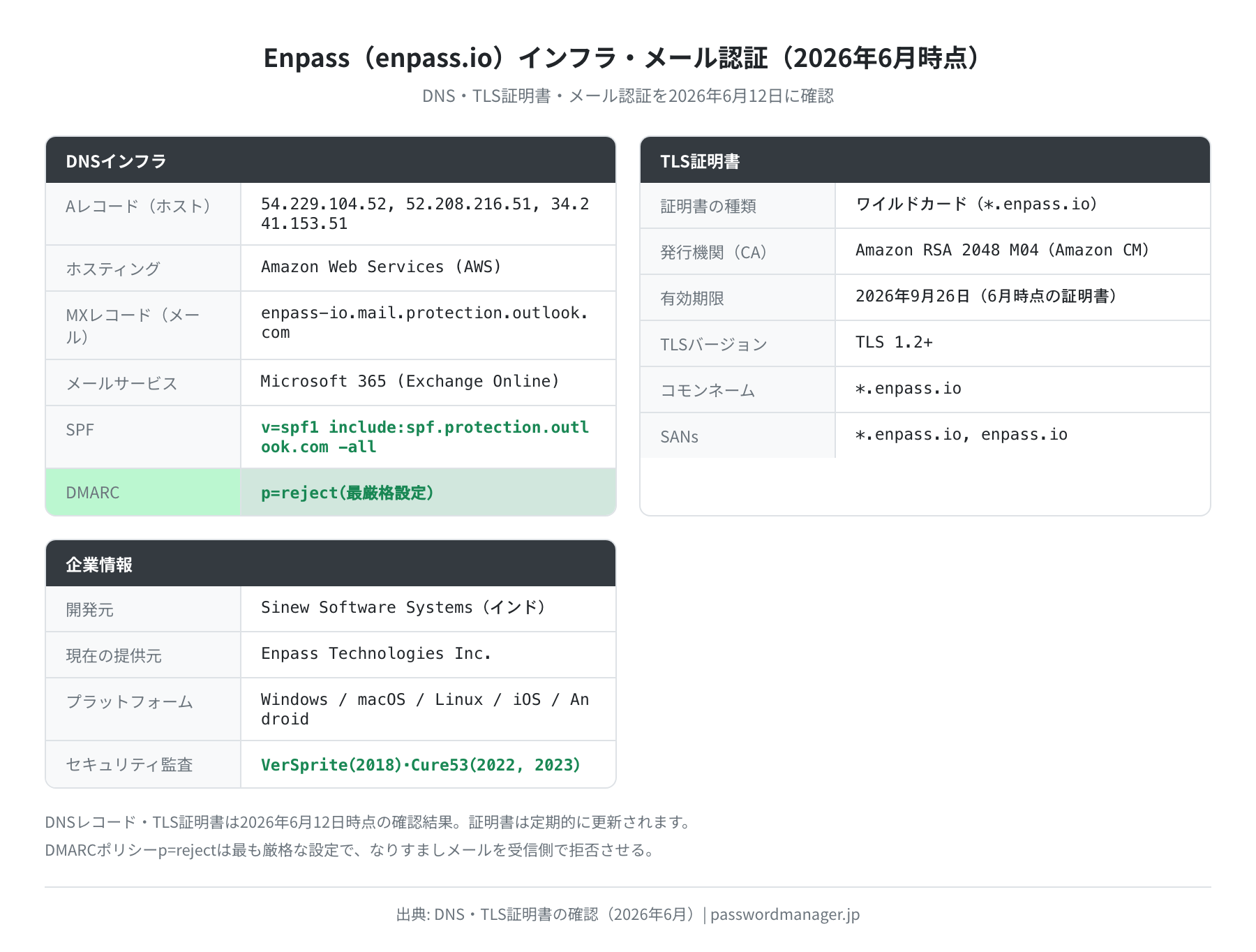This screenshot has width=1256, height=952.
Task: Select 'Amazon RSA 2048 M04 (Amazon CM)' value
Action: pos(1002,250)
